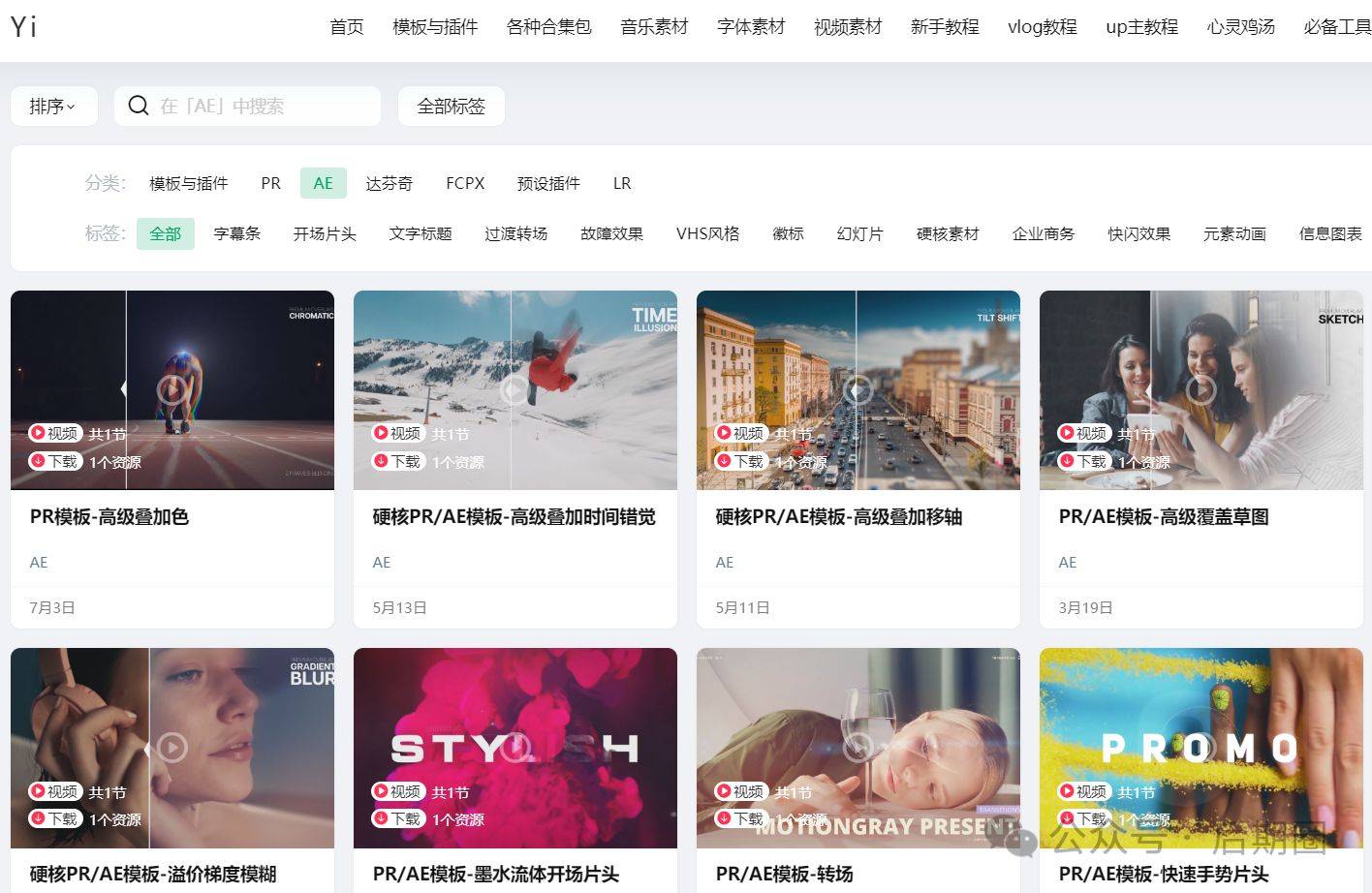Image resolution: width=1372 pixels, height=893 pixels.
Task: Open the 首页 menu item
Action: (x=346, y=27)
